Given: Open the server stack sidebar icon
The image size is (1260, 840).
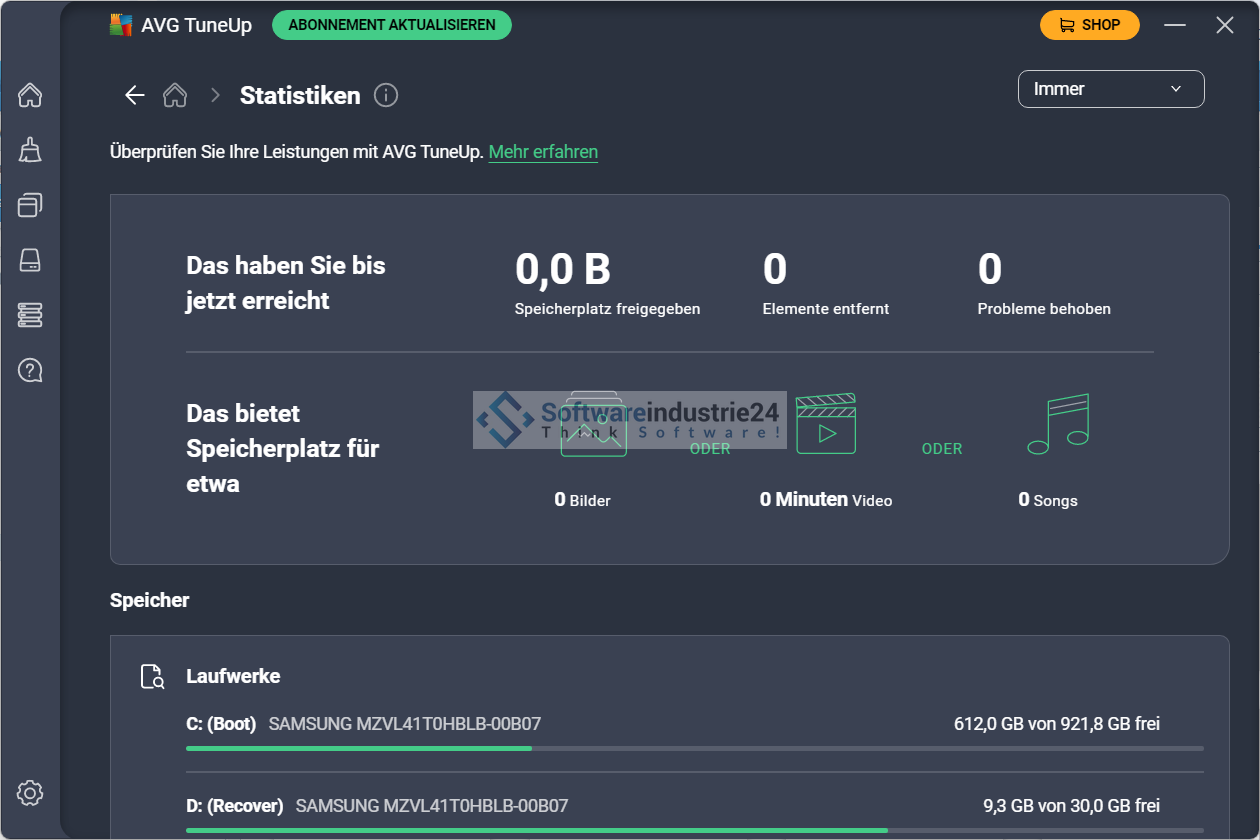Looking at the screenshot, I should coord(30,315).
